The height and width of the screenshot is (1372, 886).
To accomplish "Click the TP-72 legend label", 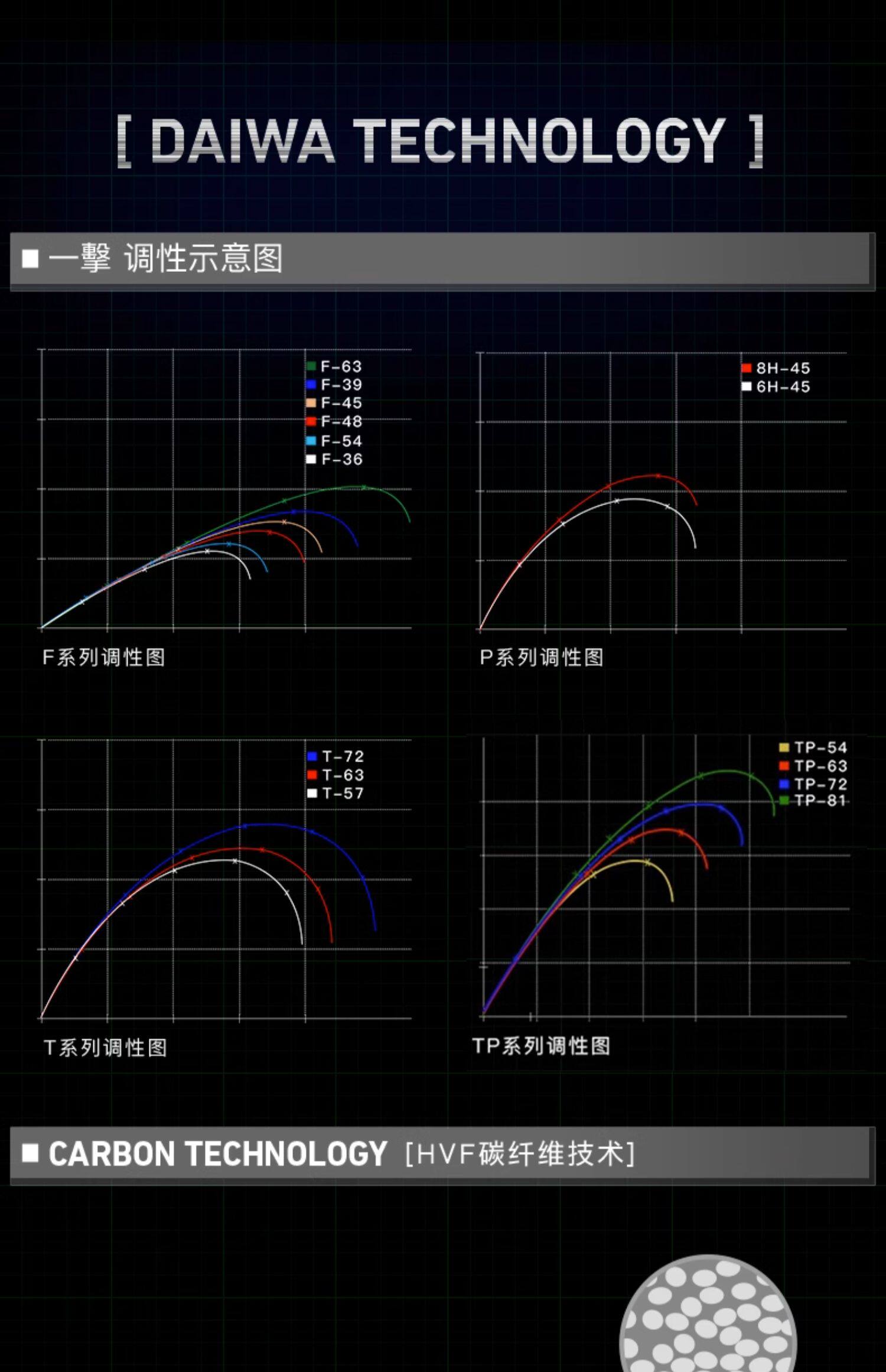I will [x=820, y=784].
